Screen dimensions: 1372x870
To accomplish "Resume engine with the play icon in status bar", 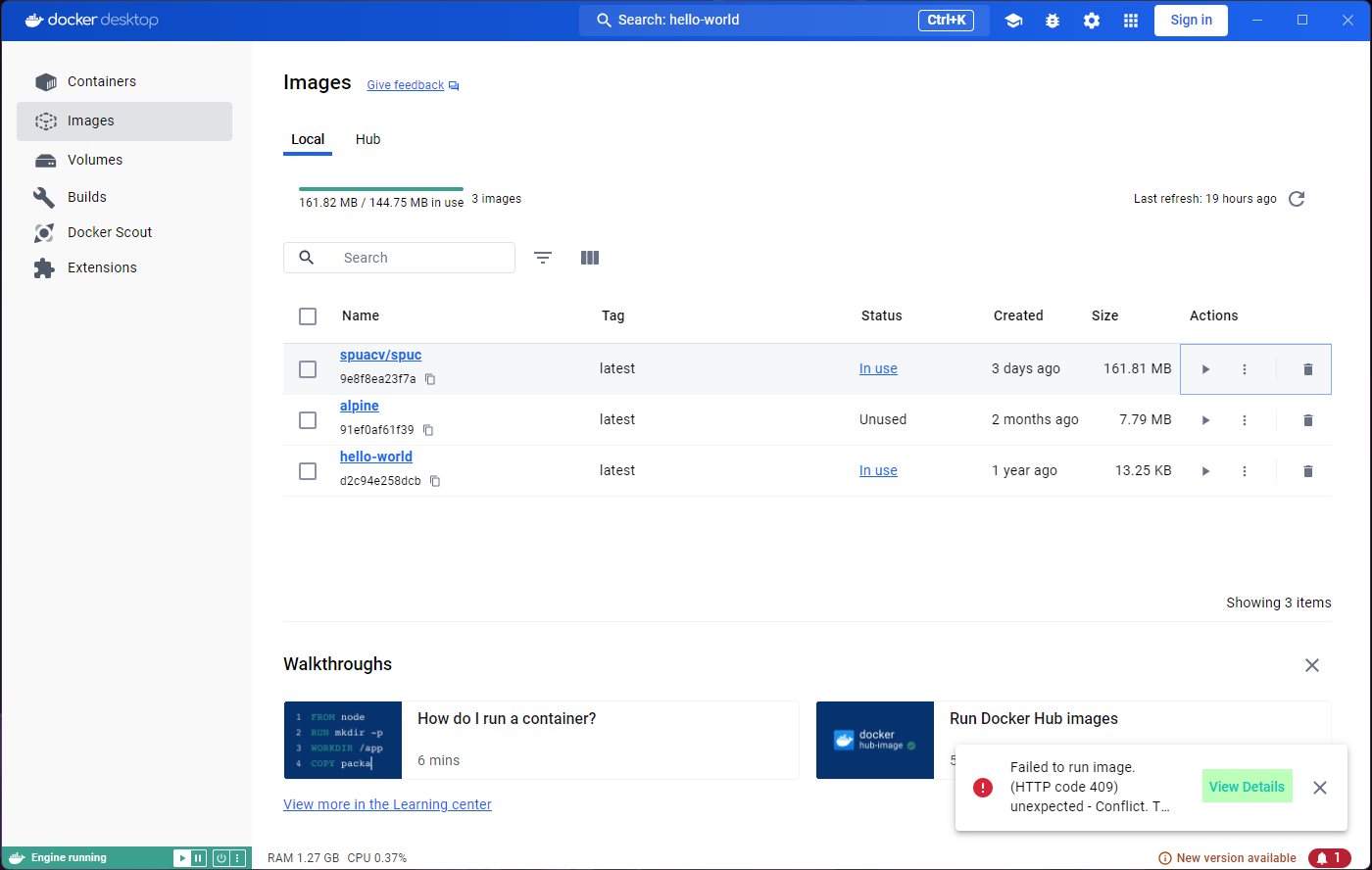I will click(182, 858).
